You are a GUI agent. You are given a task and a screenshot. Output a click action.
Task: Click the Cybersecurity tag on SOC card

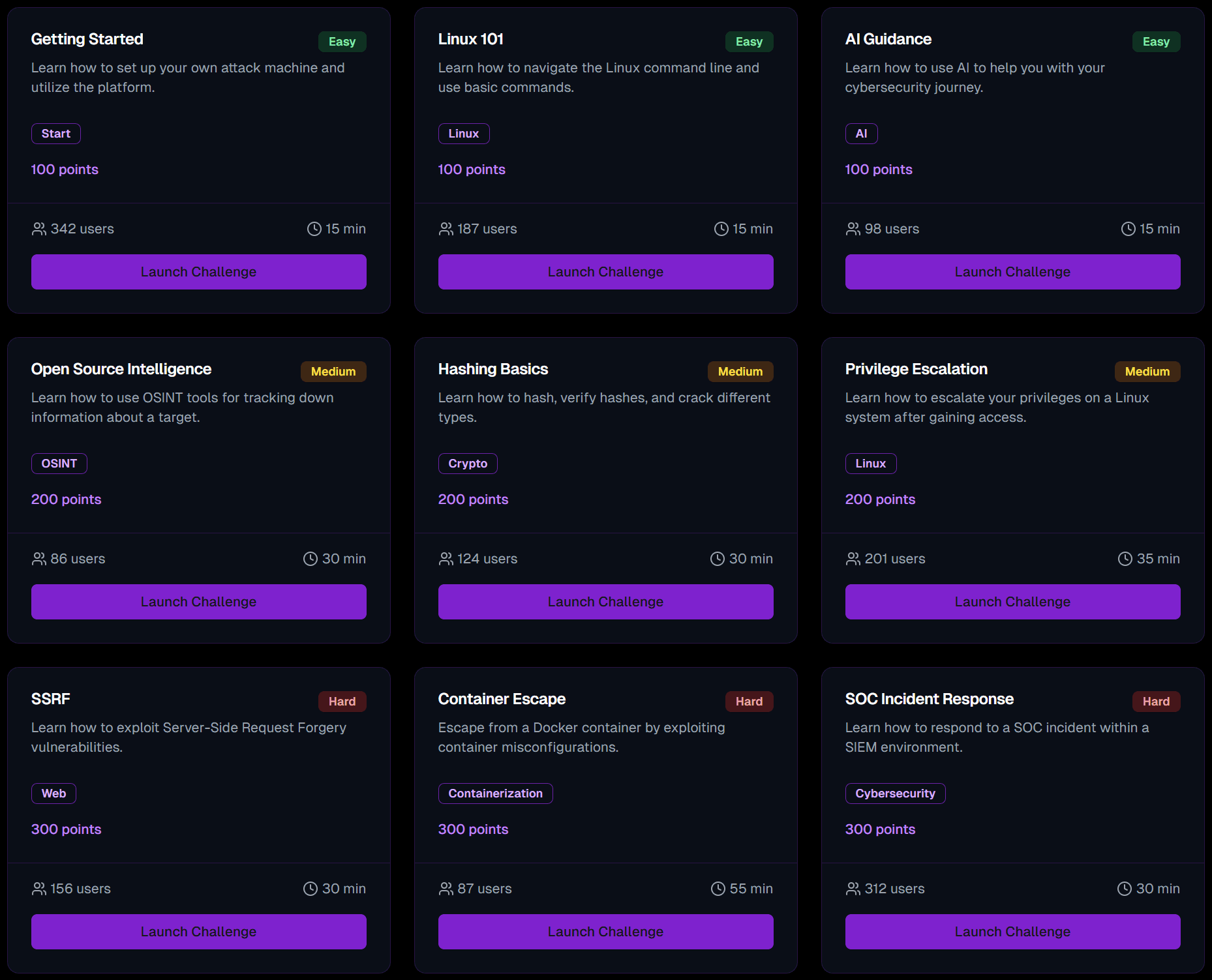[x=895, y=794]
